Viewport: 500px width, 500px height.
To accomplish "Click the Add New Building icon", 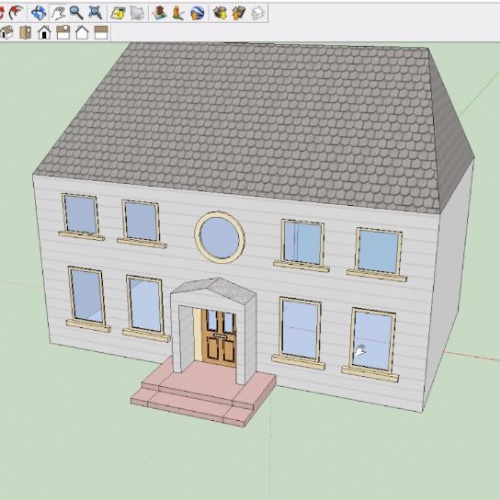I will coord(160,13).
